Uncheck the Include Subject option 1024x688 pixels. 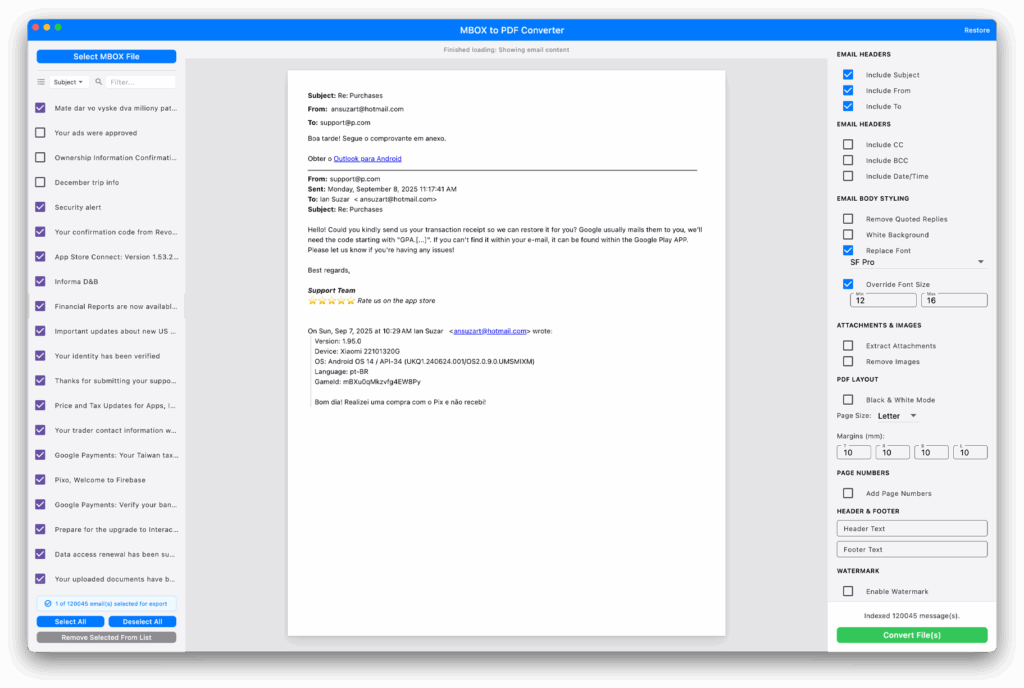pos(848,75)
